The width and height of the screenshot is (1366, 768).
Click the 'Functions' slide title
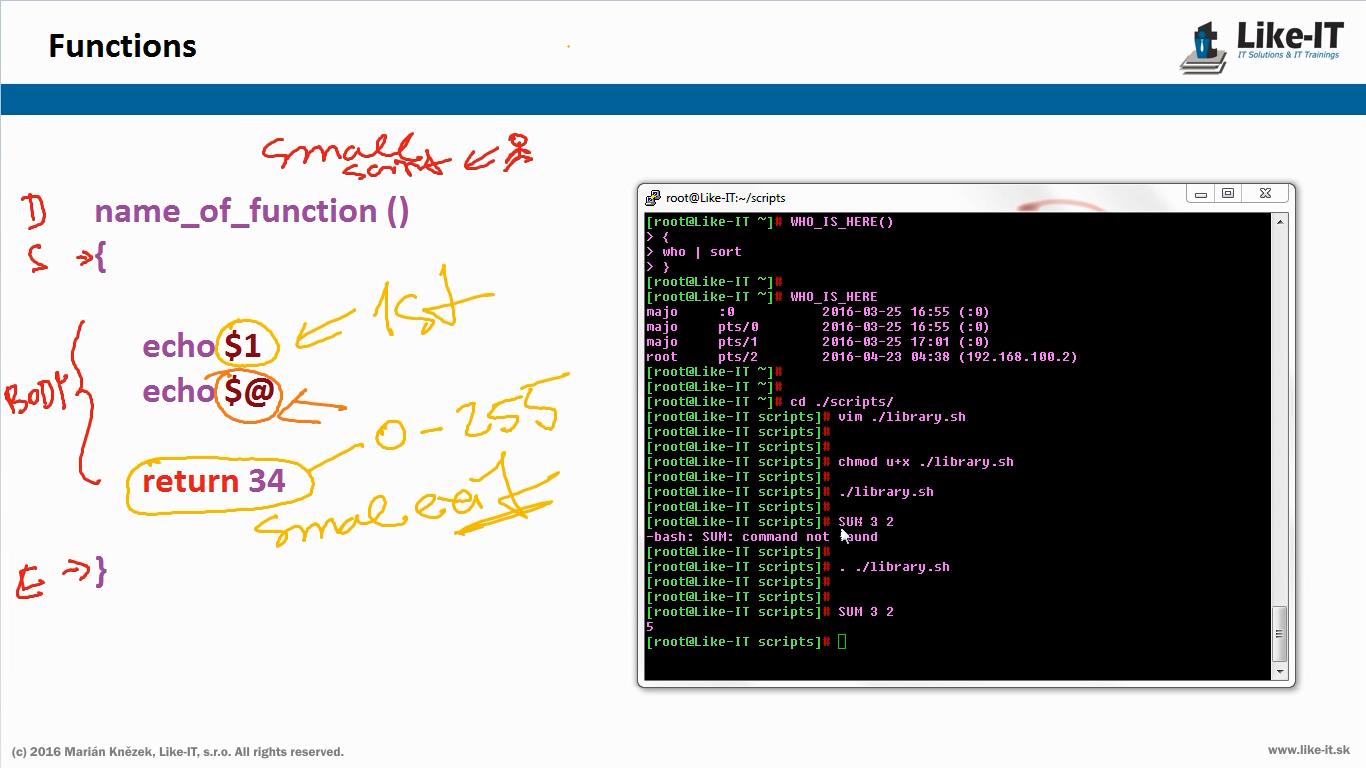pyautogui.click(x=122, y=46)
